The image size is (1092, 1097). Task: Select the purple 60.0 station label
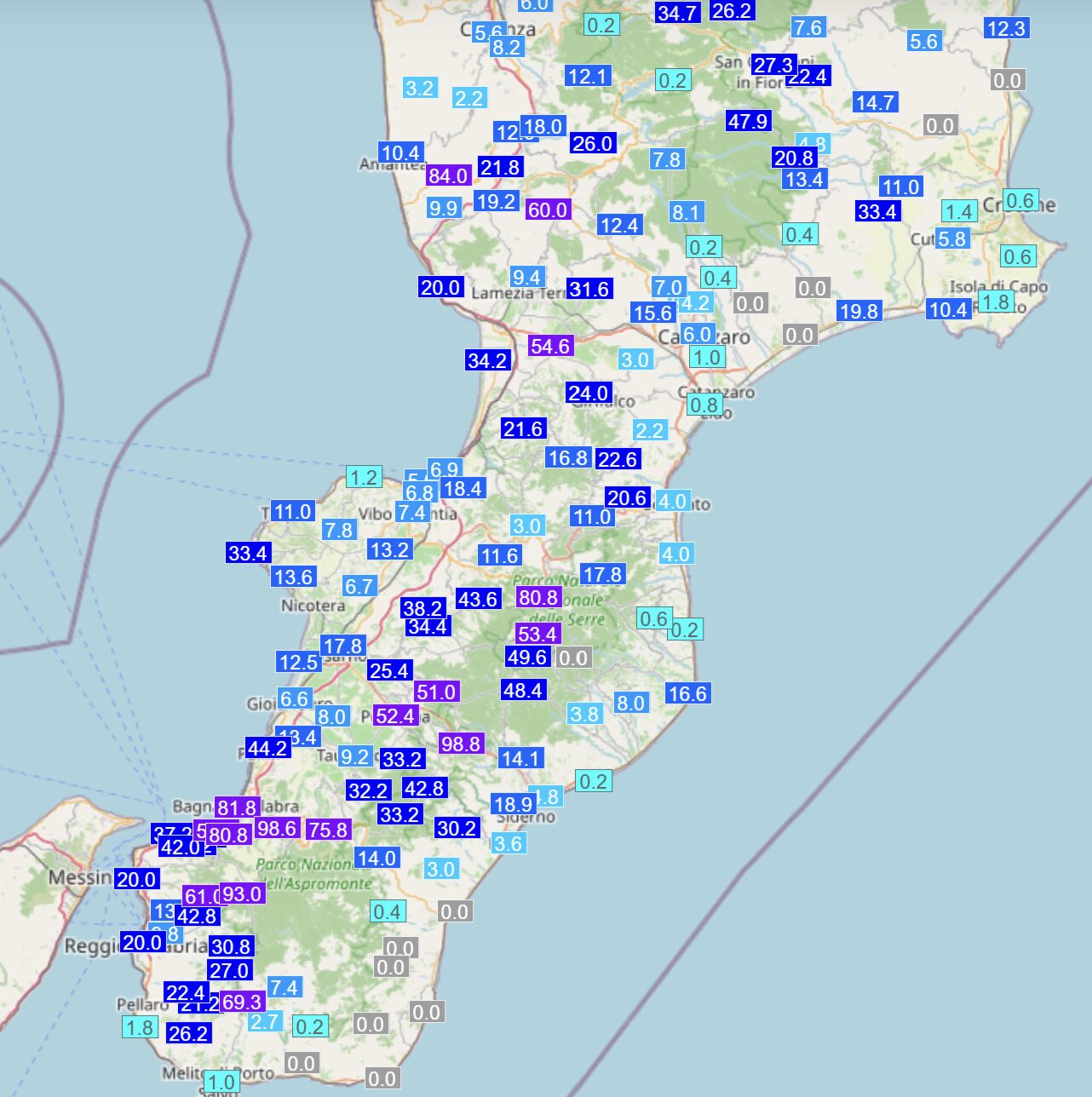pyautogui.click(x=547, y=210)
